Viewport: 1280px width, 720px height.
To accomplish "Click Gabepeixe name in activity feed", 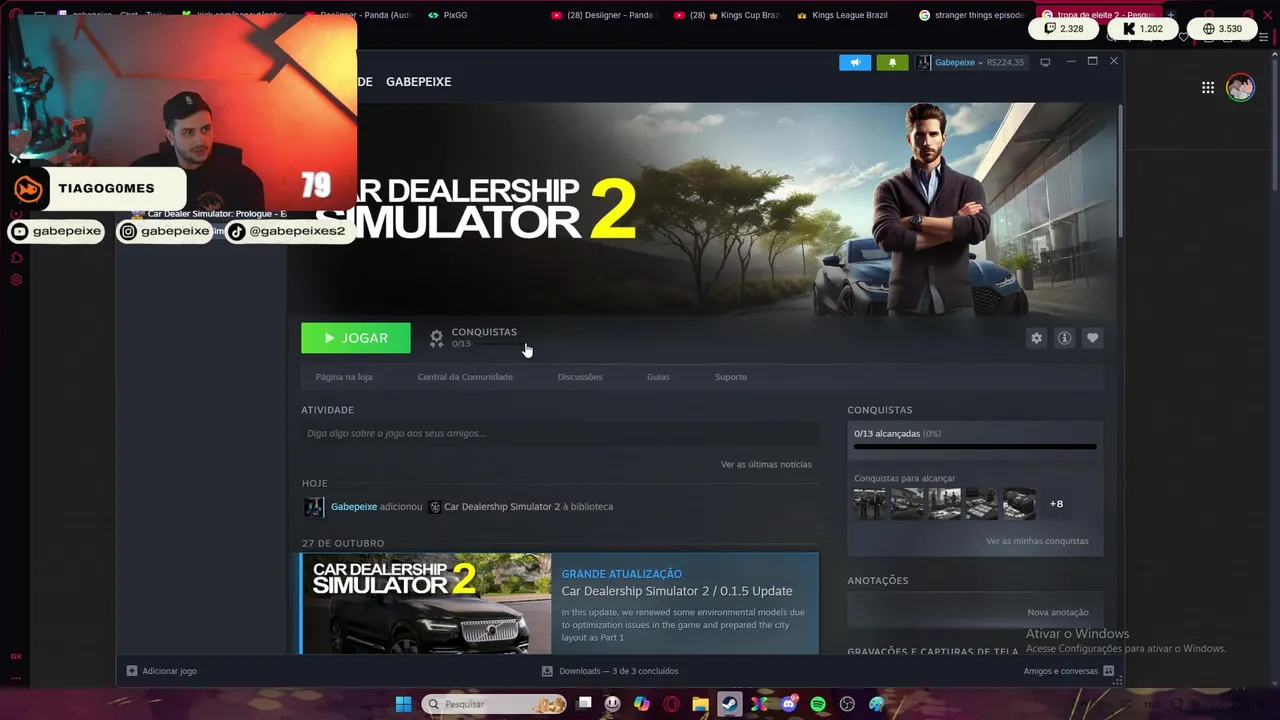I will click(354, 506).
